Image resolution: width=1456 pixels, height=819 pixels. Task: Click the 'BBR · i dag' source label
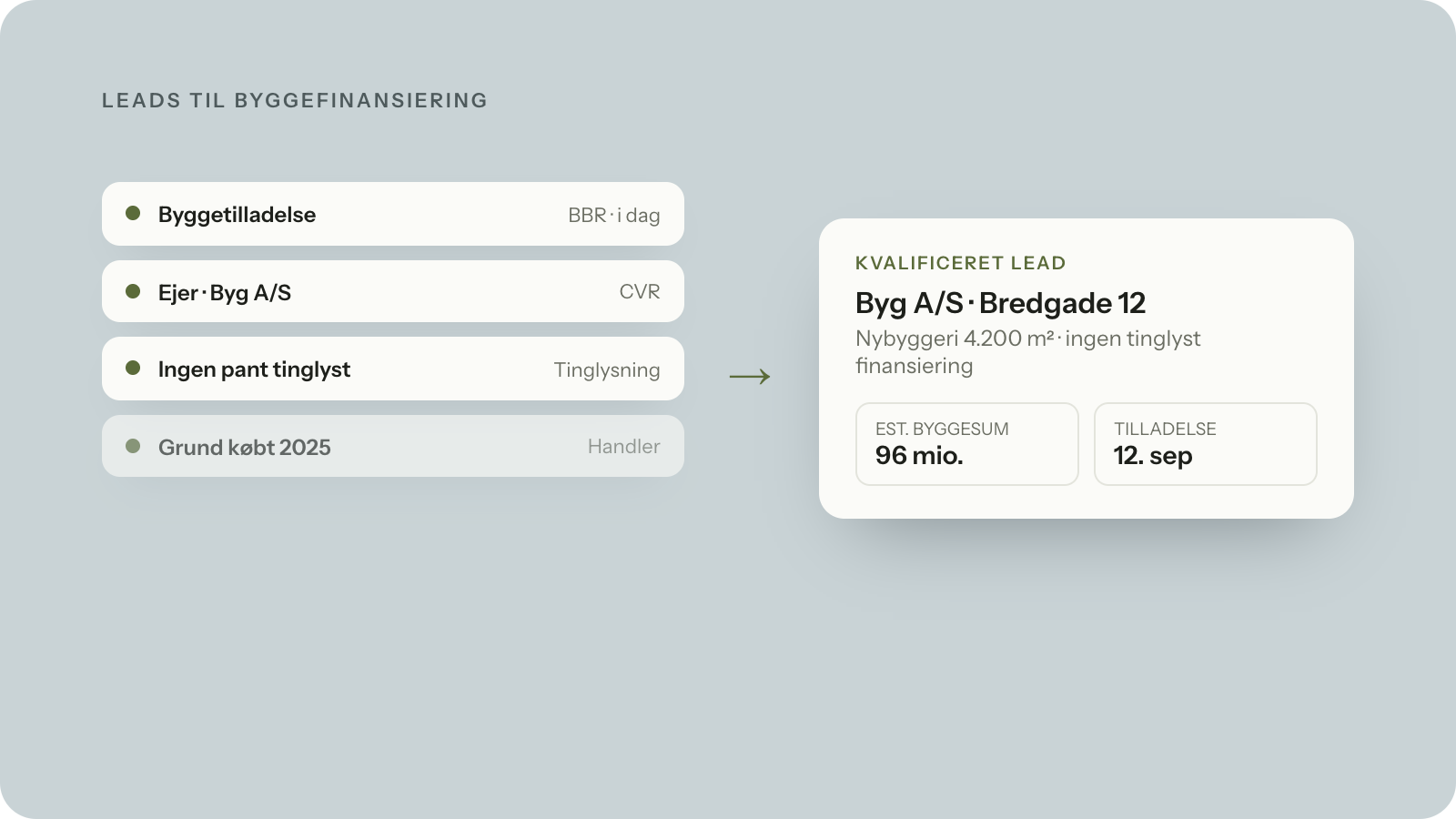(x=614, y=215)
